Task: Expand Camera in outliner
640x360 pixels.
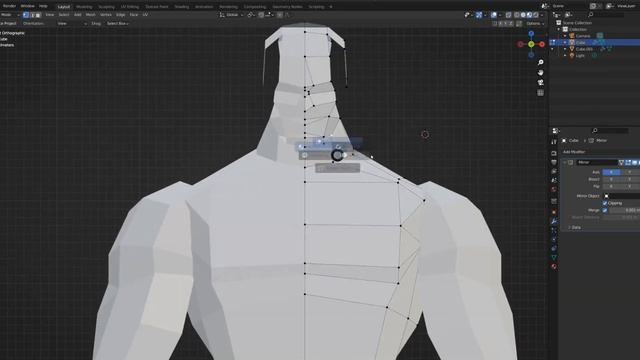Action: 565,36
